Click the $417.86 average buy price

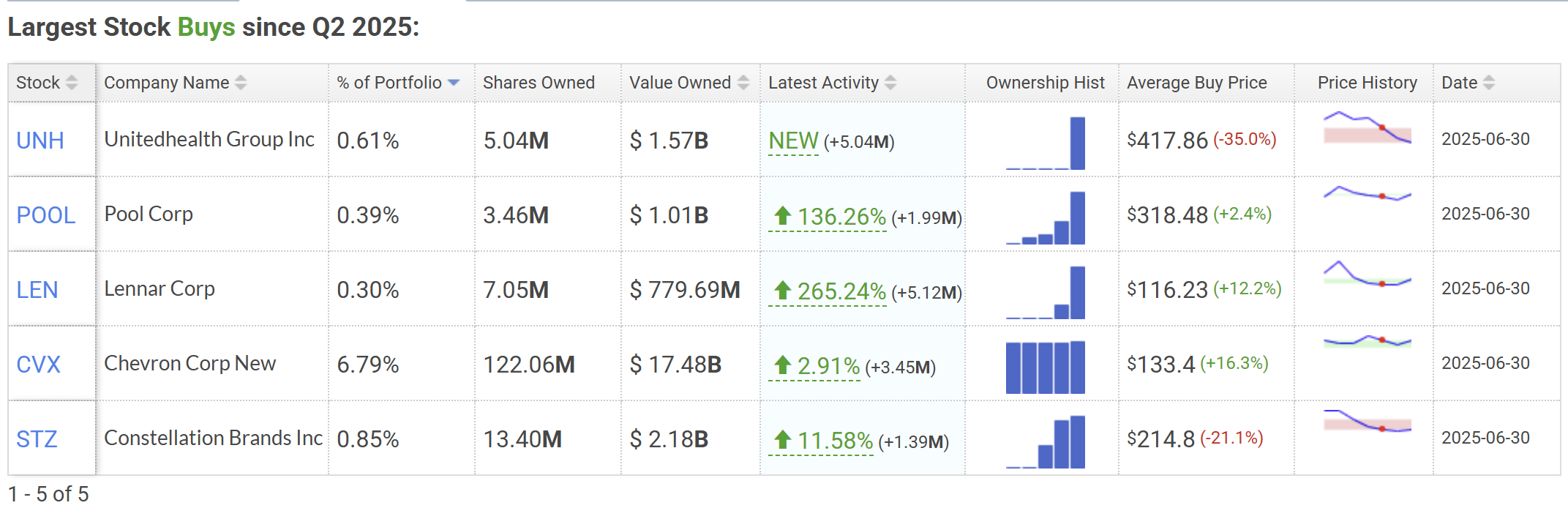[x=1168, y=141]
